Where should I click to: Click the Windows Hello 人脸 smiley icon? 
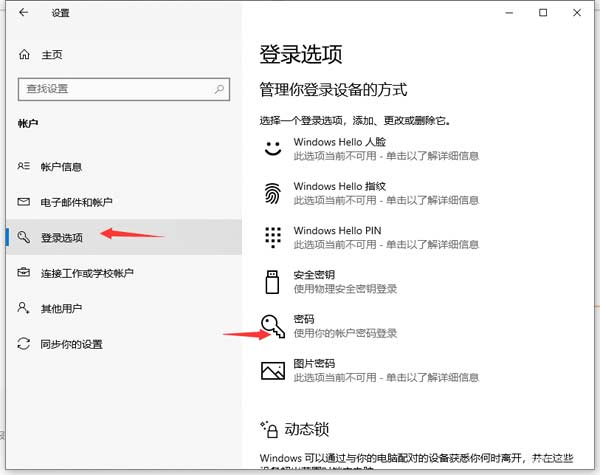pos(273,149)
